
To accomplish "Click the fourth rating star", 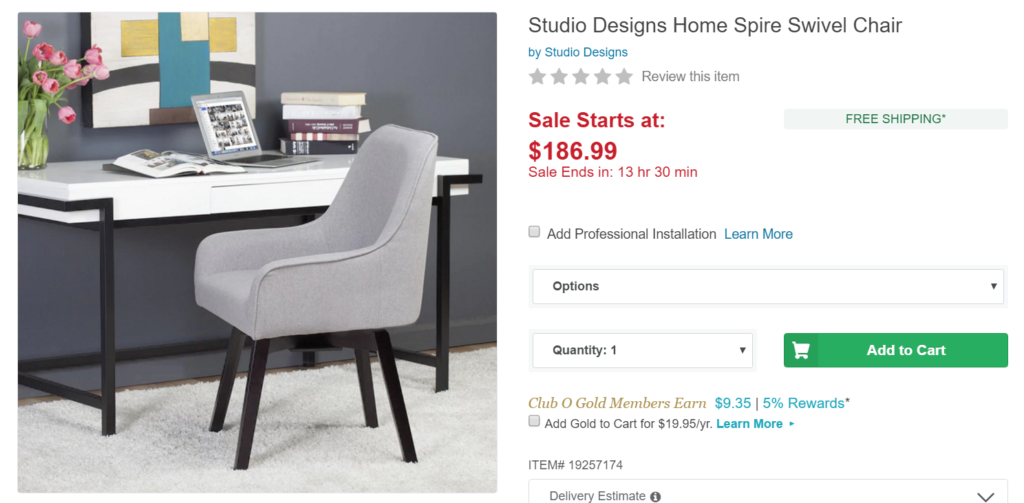I will click(x=602, y=76).
